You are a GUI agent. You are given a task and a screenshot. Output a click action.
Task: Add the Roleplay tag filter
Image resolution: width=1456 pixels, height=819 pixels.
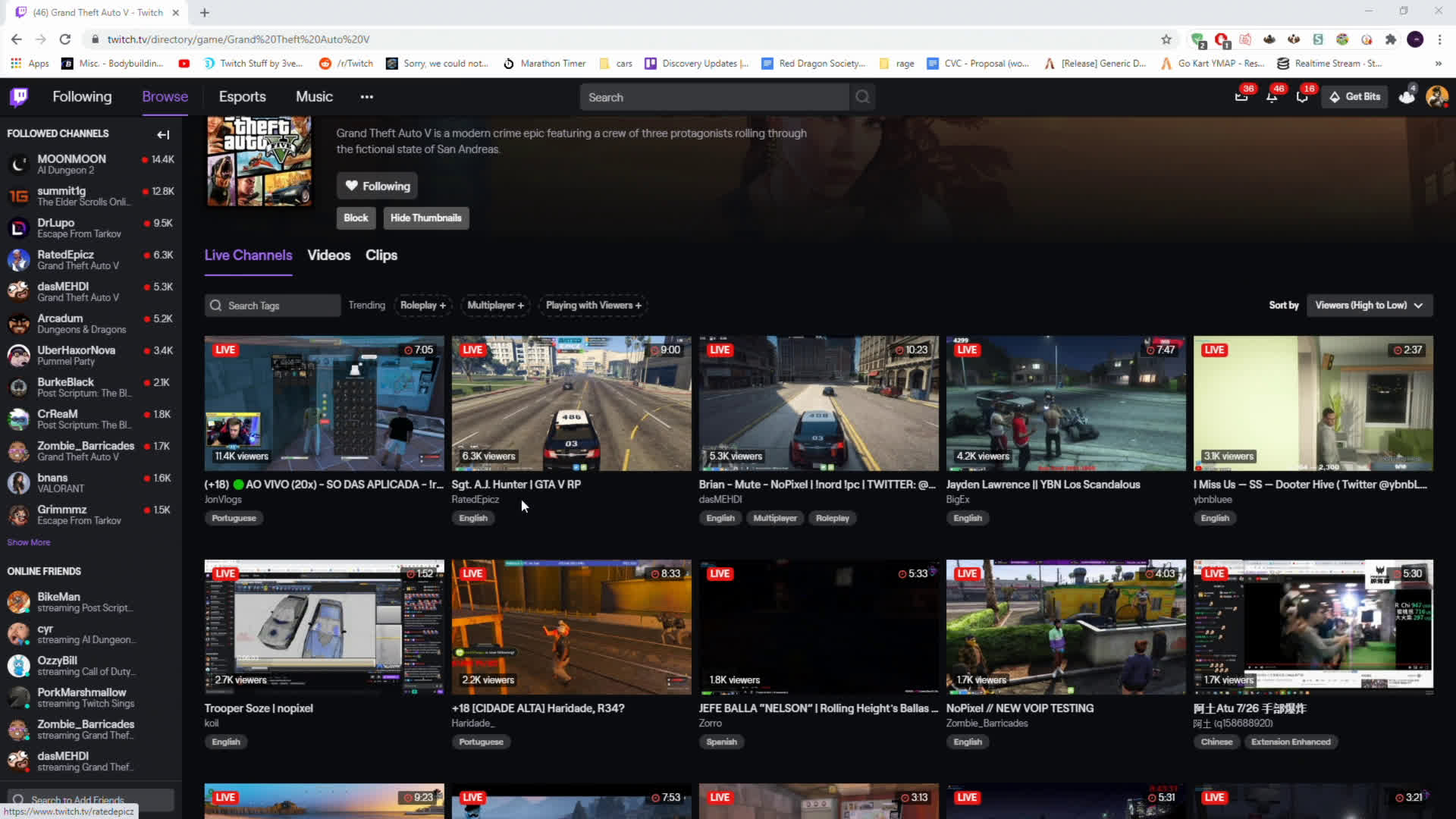pos(422,305)
